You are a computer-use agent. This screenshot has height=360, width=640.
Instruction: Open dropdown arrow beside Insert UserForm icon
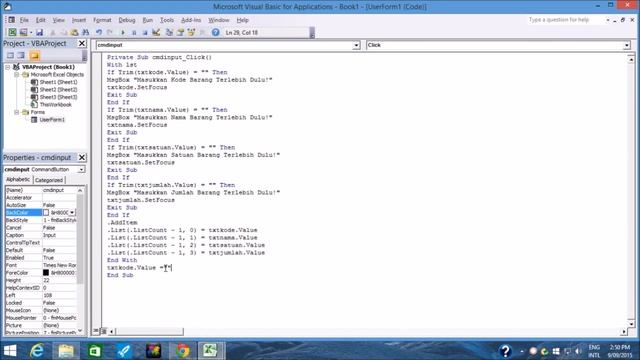point(31,32)
